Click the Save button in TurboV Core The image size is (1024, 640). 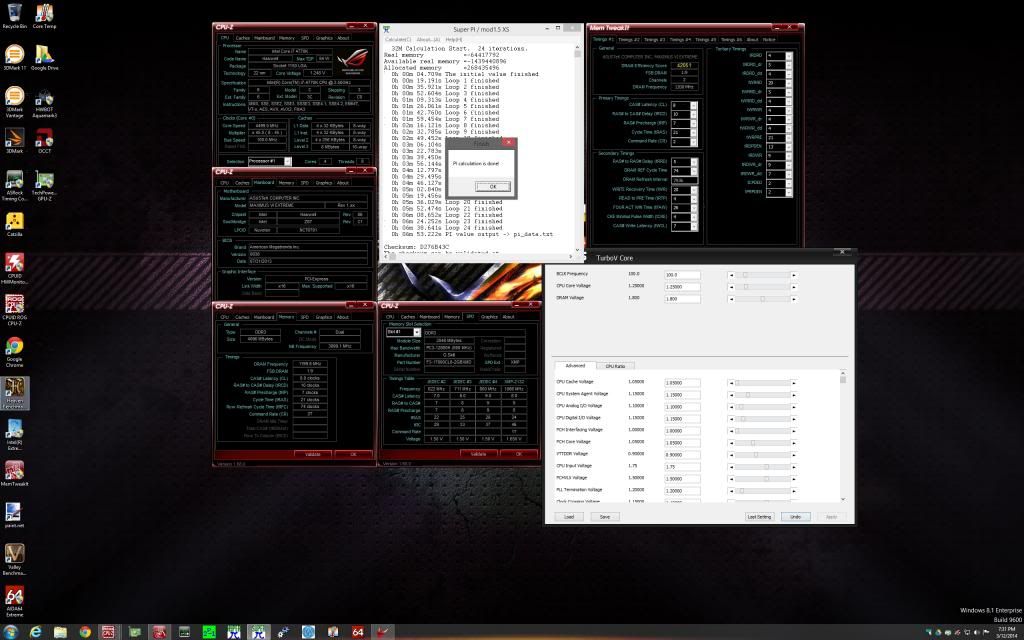point(605,517)
